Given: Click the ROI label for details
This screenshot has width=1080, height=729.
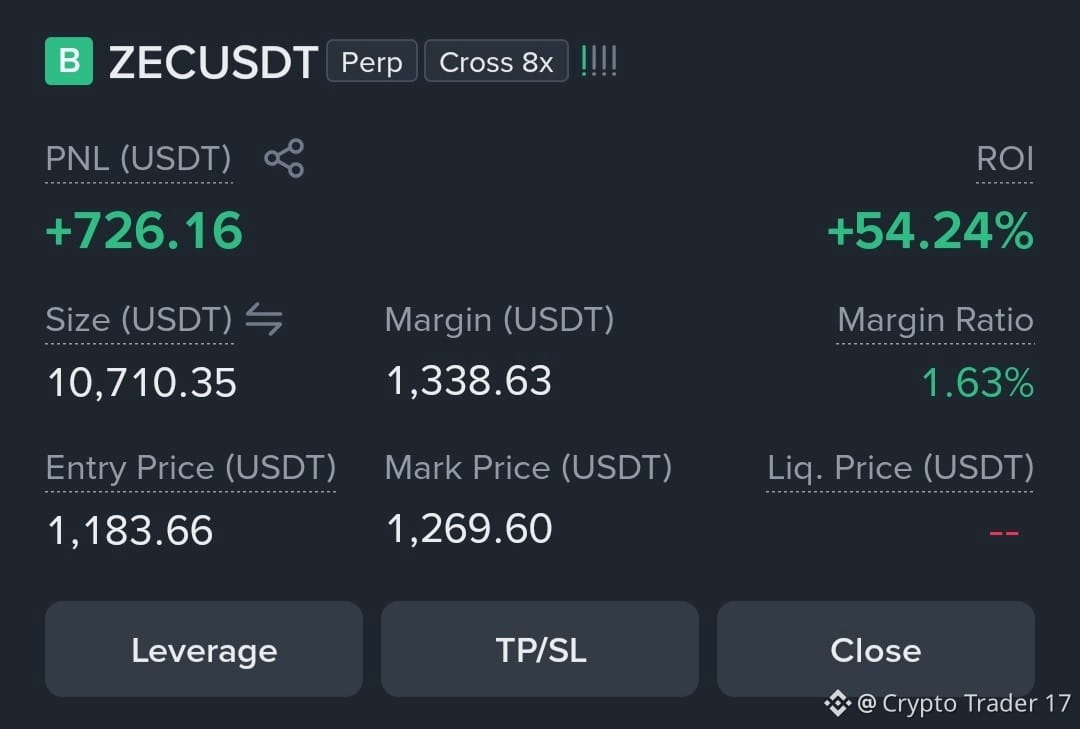Looking at the screenshot, I should 1005,158.
